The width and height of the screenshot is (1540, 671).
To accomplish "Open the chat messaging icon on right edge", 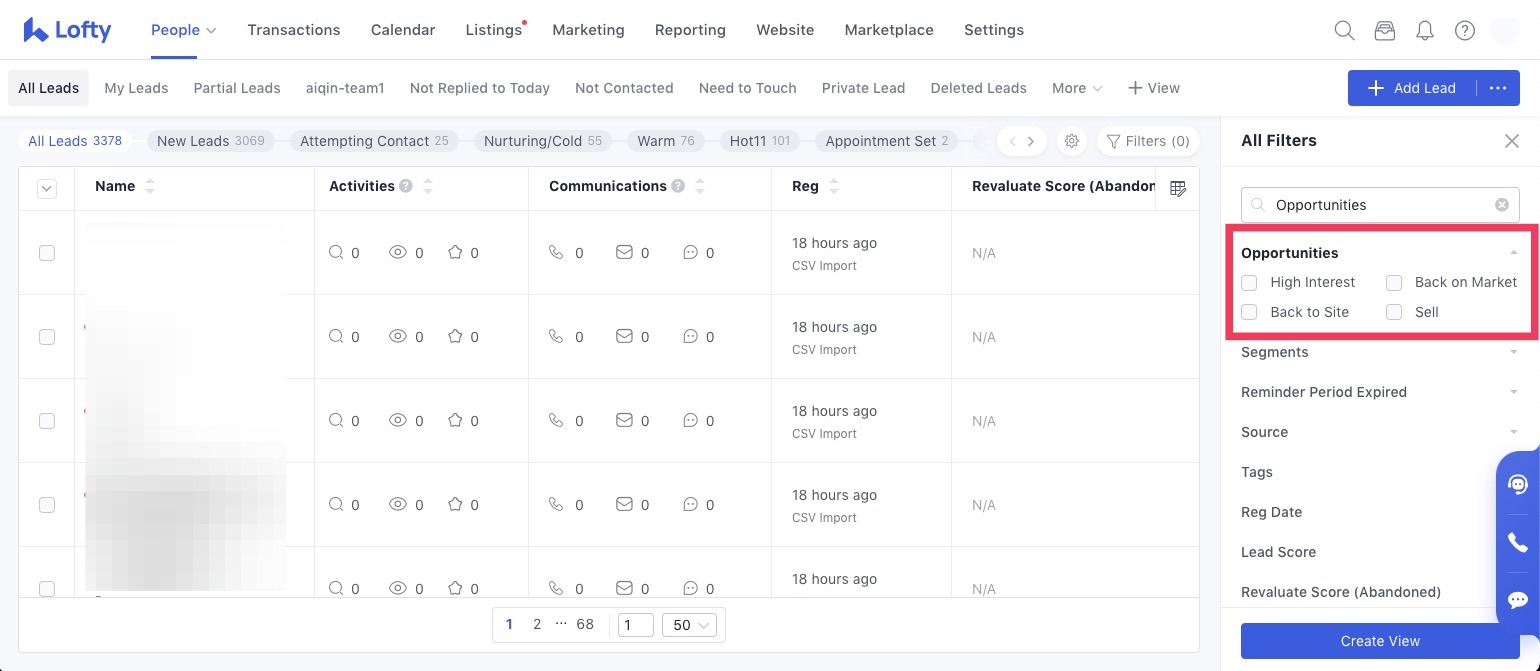I will click(x=1517, y=600).
